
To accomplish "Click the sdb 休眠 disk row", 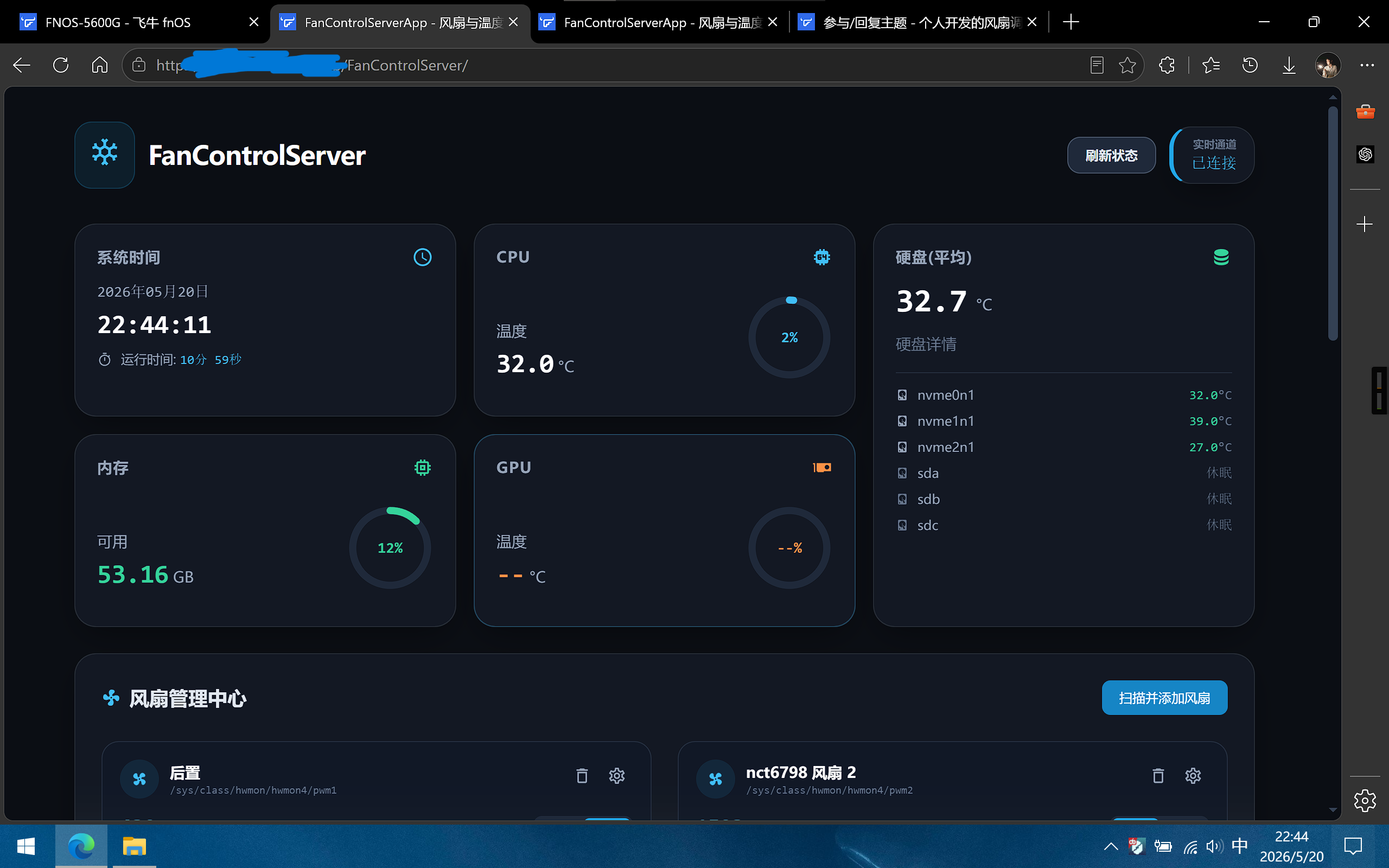I will coord(1063,499).
